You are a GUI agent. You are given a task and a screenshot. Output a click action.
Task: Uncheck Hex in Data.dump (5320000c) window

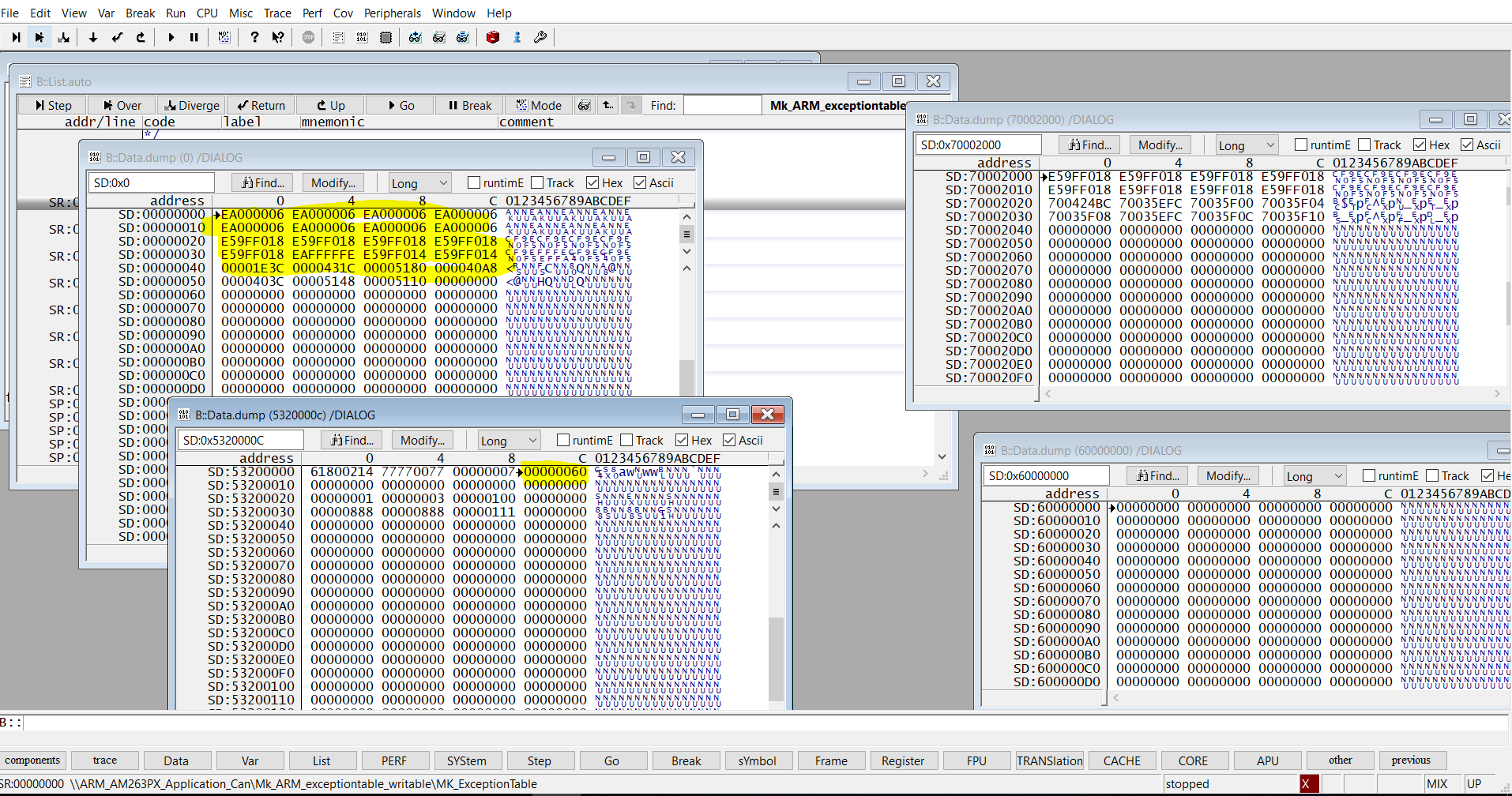coord(682,440)
